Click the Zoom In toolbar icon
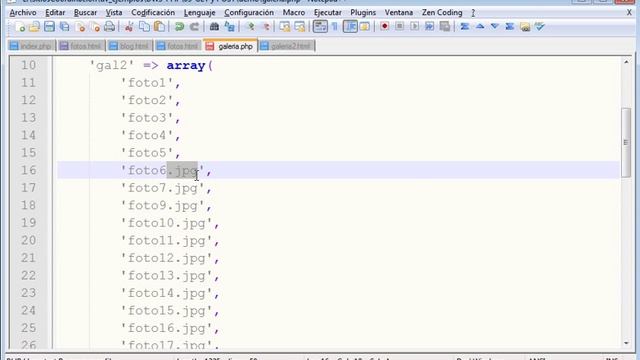Image resolution: width=640 pixels, height=360 pixels. click(251, 27)
